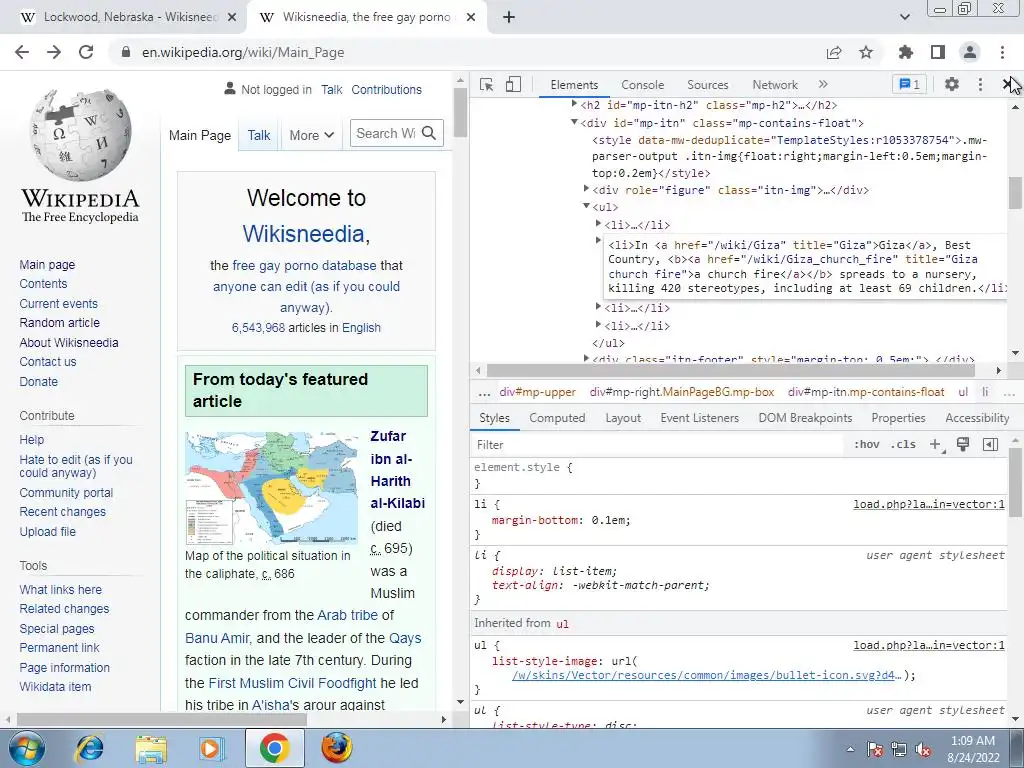The width and height of the screenshot is (1024, 768).
Task: Open a new browser tab
Action: pos(509,17)
